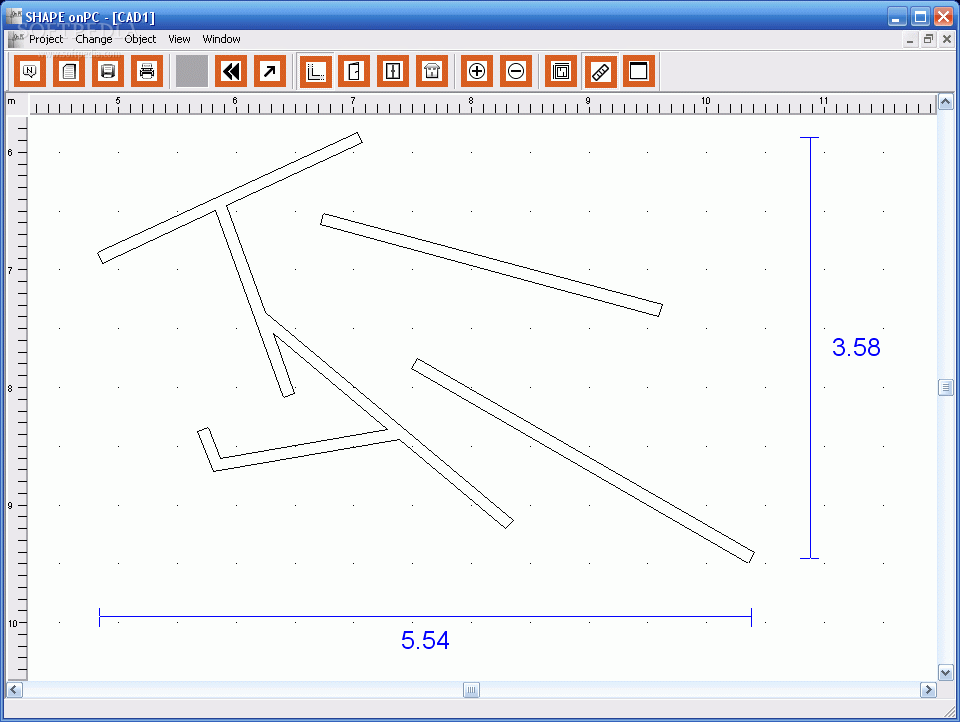Click the 'm' unit label on ruler

(x=12, y=101)
